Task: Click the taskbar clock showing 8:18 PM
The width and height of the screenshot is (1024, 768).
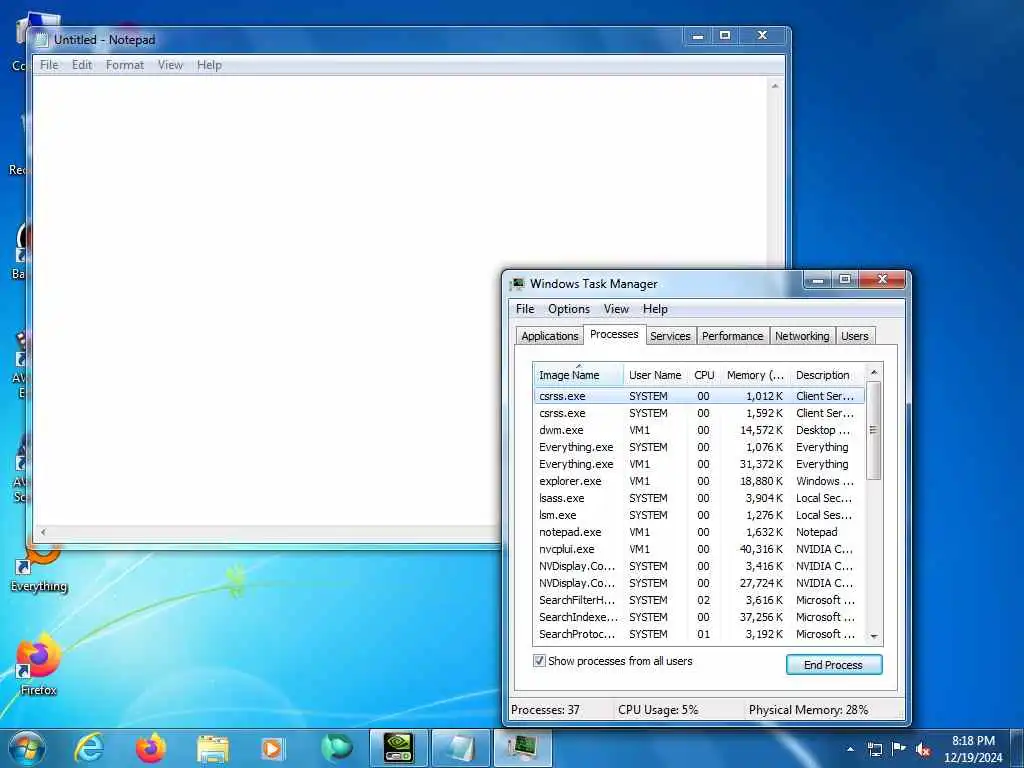Action: pyautogui.click(x=973, y=749)
